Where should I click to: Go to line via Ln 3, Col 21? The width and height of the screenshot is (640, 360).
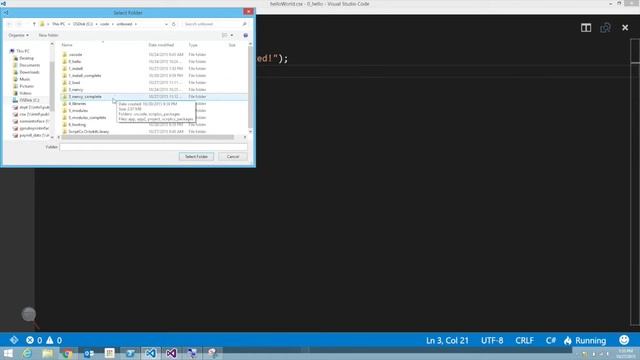[x=447, y=340]
